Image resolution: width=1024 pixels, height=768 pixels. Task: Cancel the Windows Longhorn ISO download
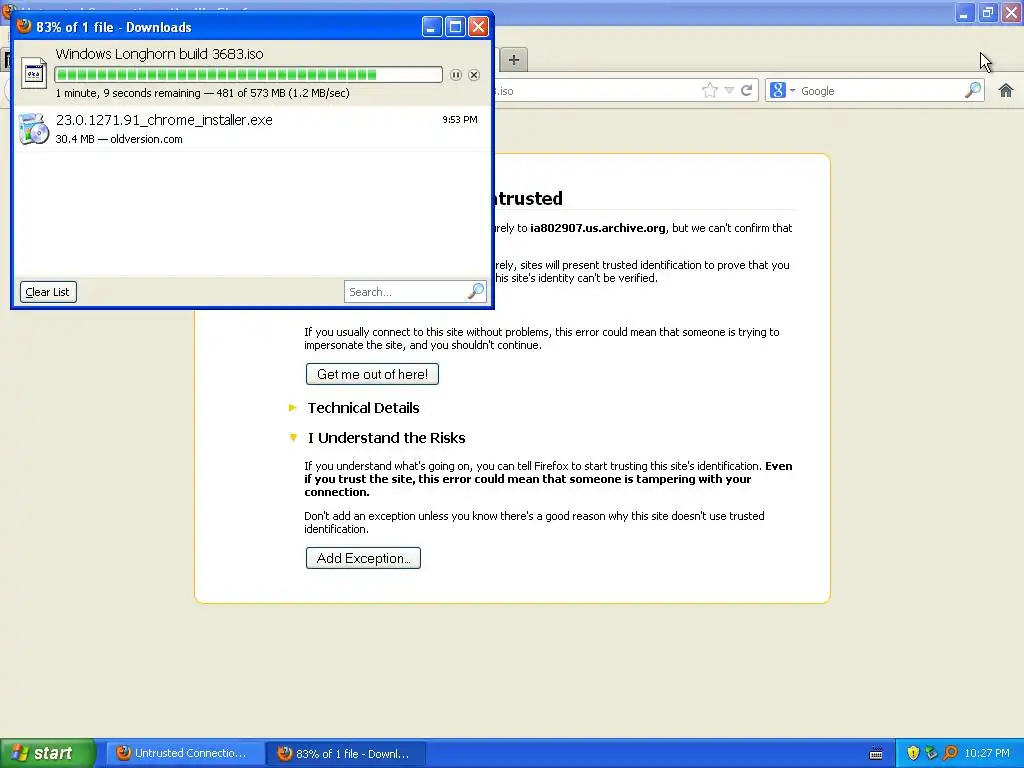[x=474, y=75]
